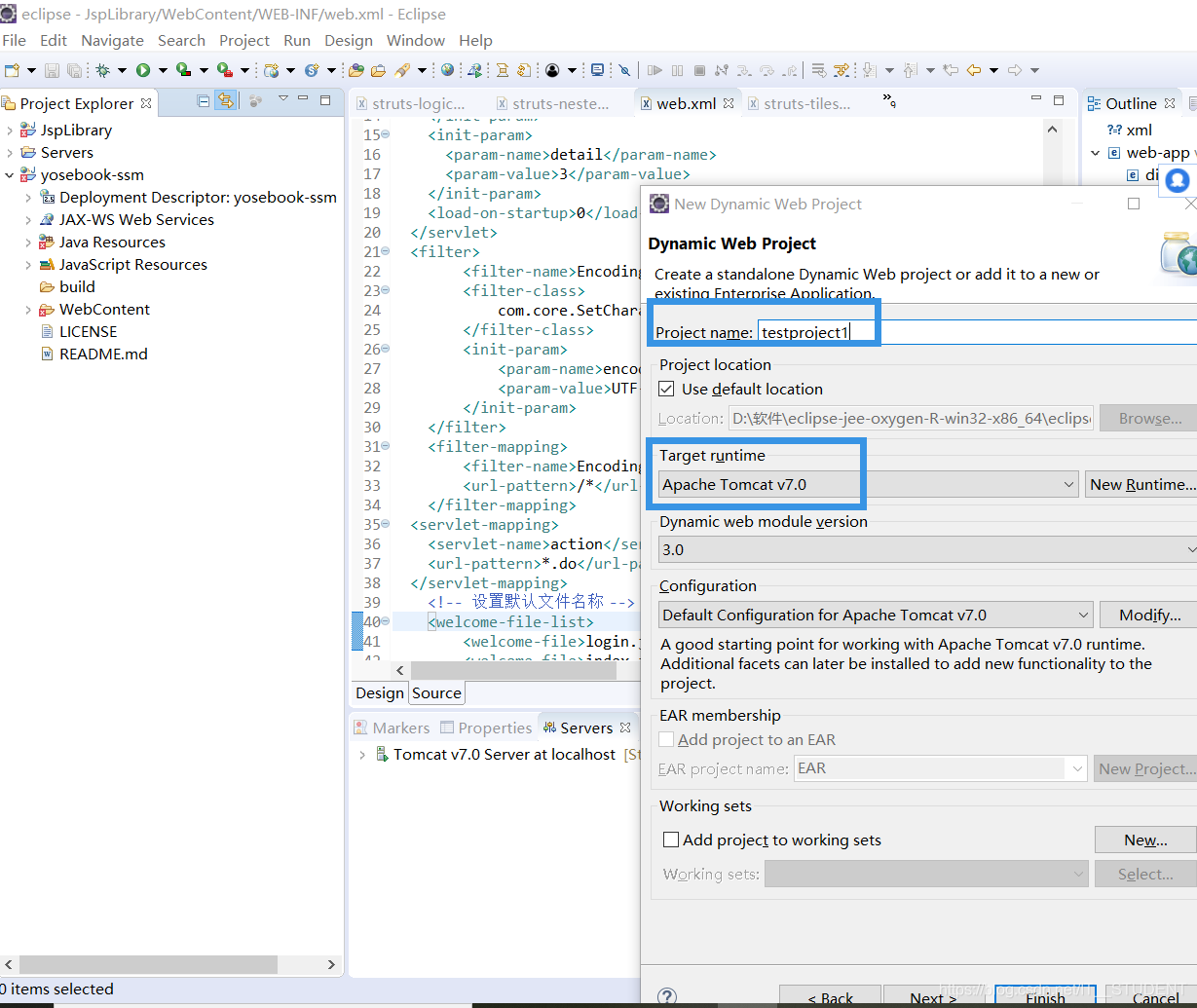Open the Configuration dropdown

coord(1083,615)
